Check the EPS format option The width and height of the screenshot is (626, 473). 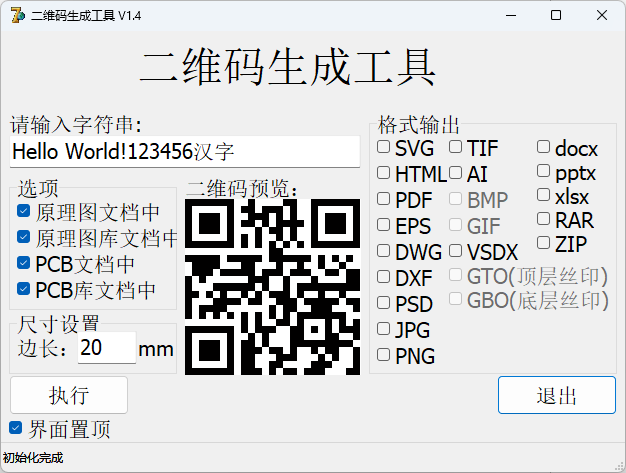pos(383,225)
